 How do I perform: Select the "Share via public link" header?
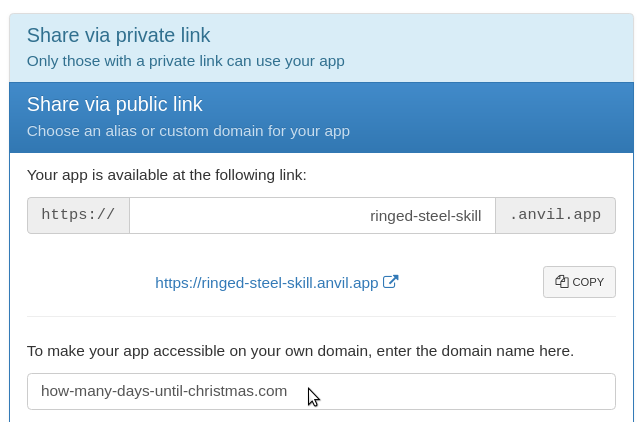click(x=114, y=105)
